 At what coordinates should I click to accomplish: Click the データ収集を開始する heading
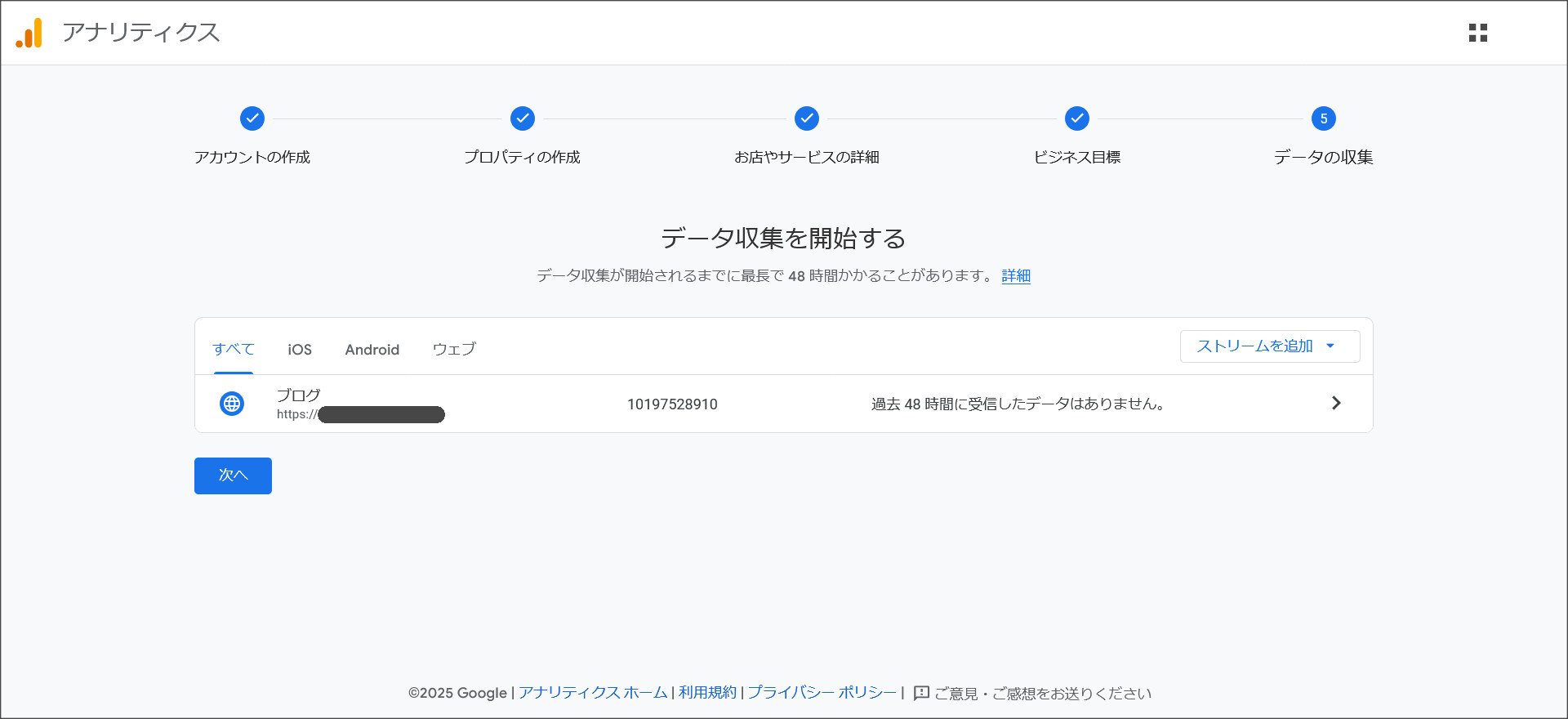[784, 238]
